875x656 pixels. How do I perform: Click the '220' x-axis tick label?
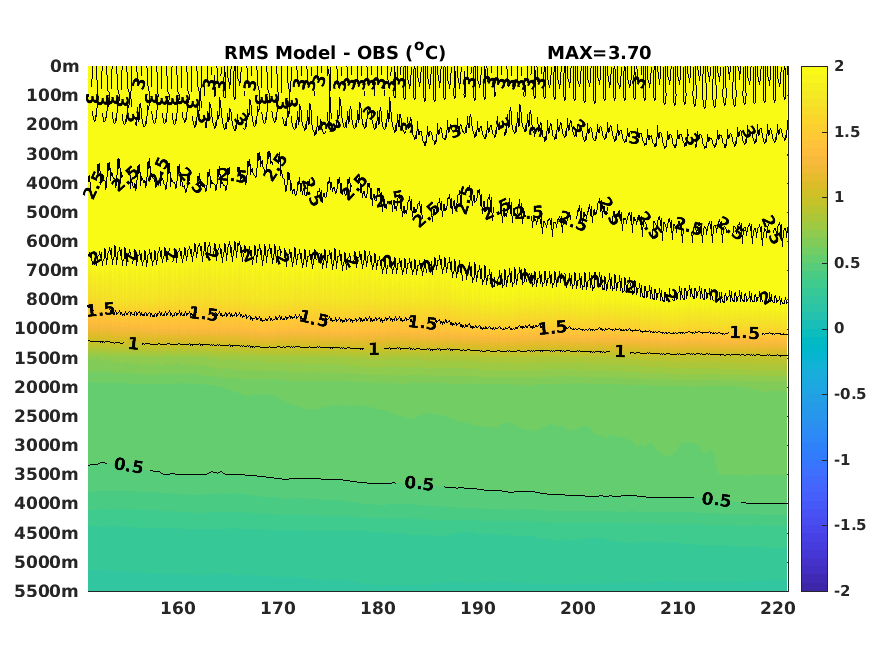click(x=777, y=608)
